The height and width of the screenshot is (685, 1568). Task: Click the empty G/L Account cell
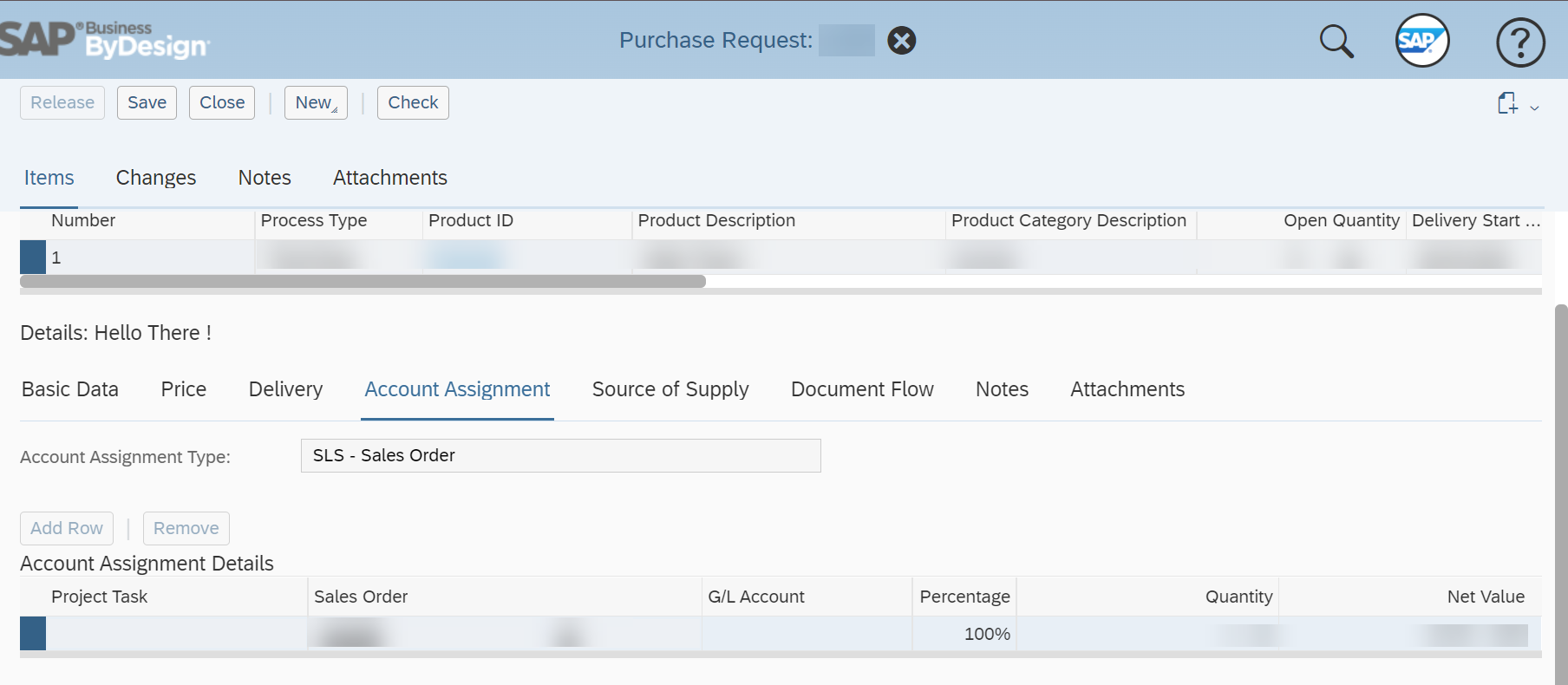point(807,634)
